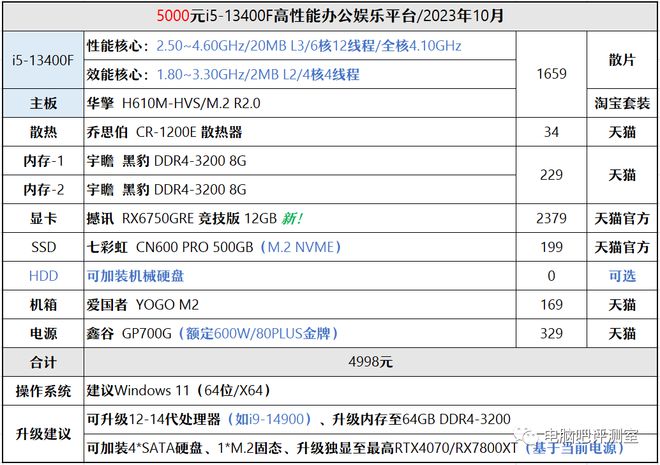This screenshot has height=465, width=660.
Task: Click '七彩虹 CN600 PRO 500GB' cell
Action: pyautogui.click(x=300, y=247)
